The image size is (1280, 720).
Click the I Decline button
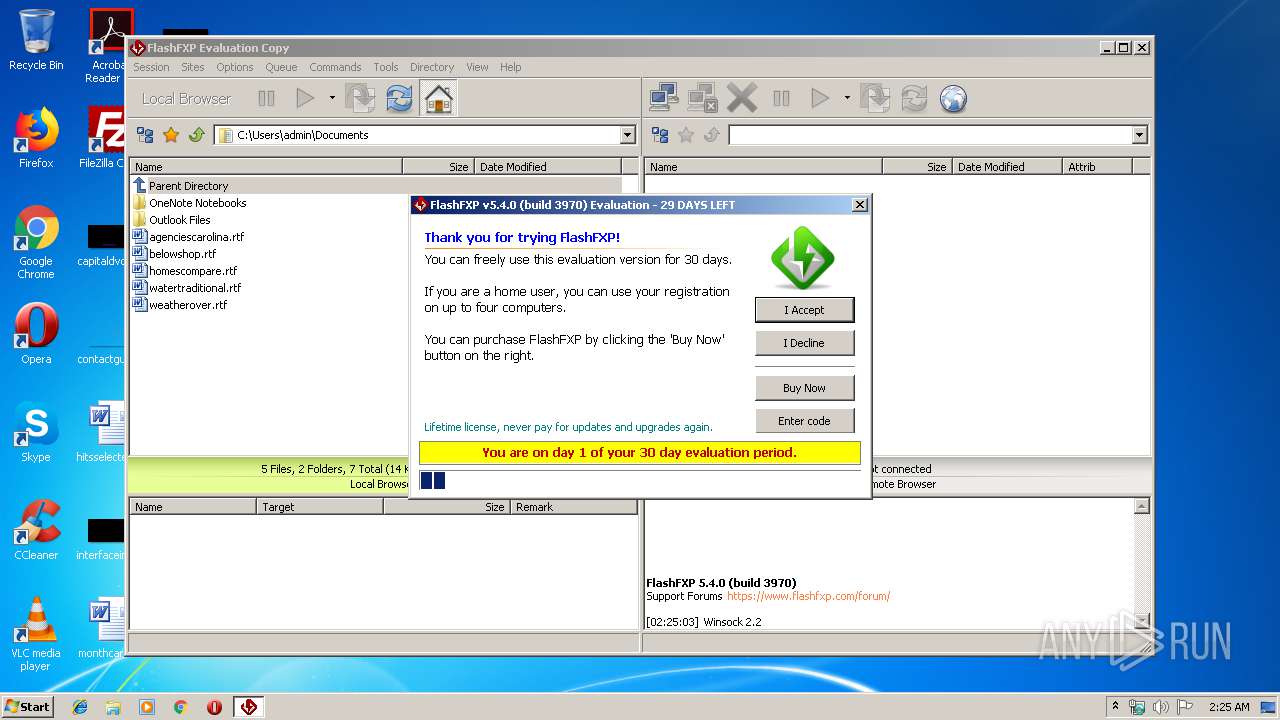[804, 343]
